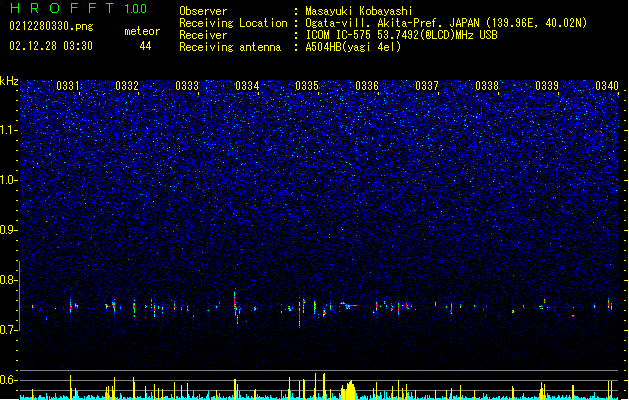The height and width of the screenshot is (400, 629).
Task: Click the 0337 time marker
Action: click(x=427, y=86)
